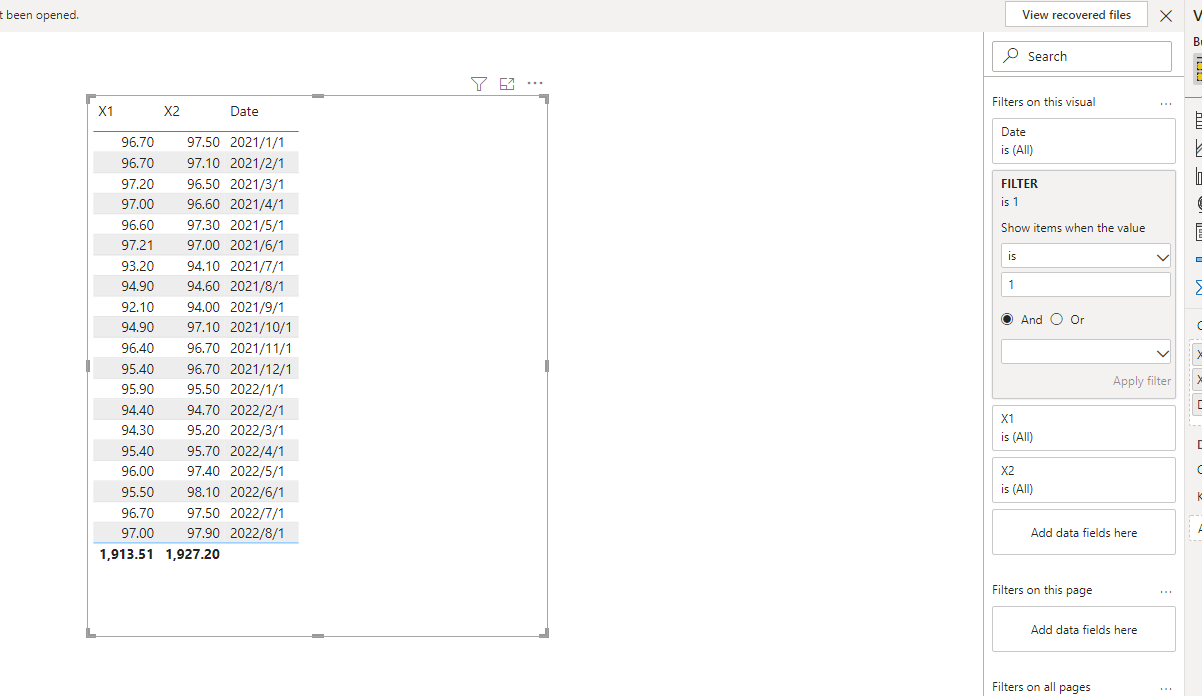
Task: Expand the X1 filter card
Action: coord(1084,428)
